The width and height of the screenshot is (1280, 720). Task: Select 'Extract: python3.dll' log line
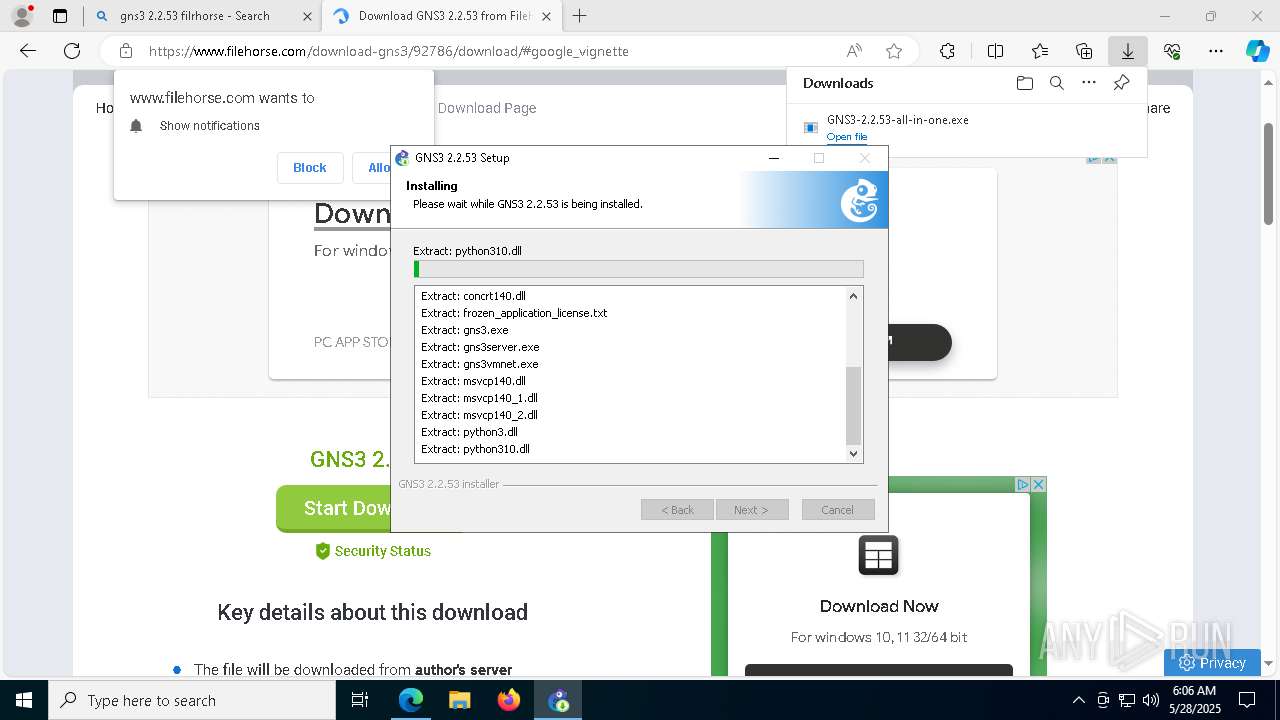pos(469,432)
